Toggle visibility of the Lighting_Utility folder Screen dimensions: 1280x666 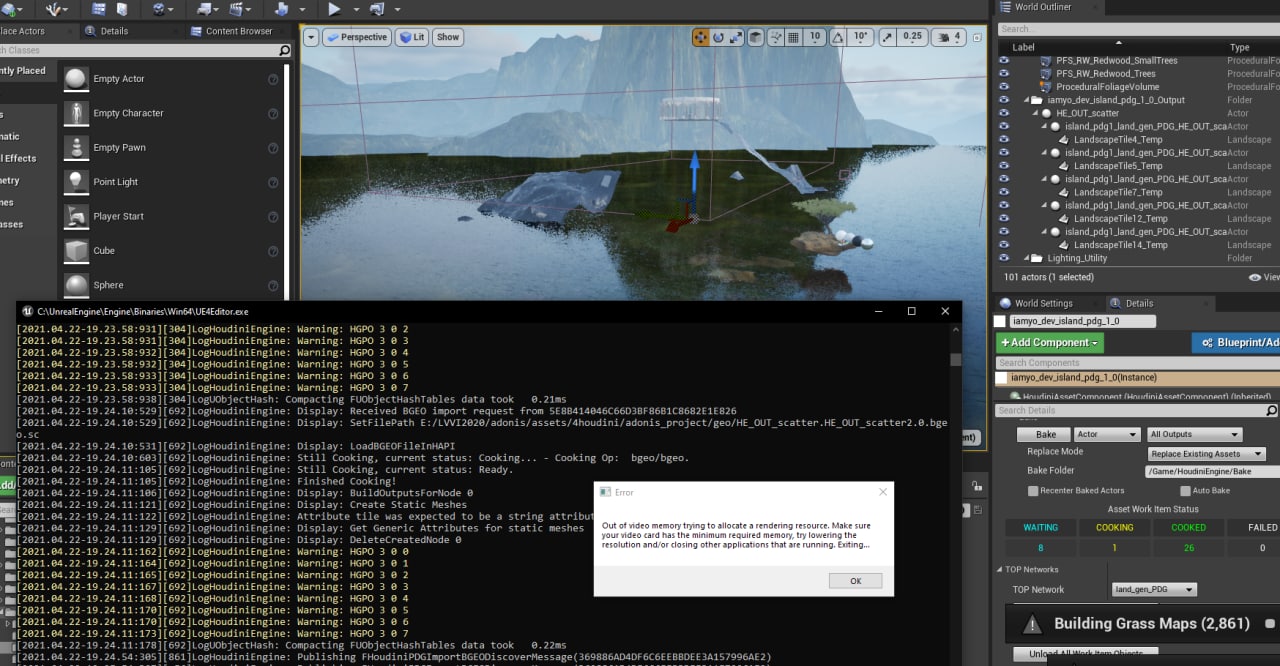tap(1005, 258)
